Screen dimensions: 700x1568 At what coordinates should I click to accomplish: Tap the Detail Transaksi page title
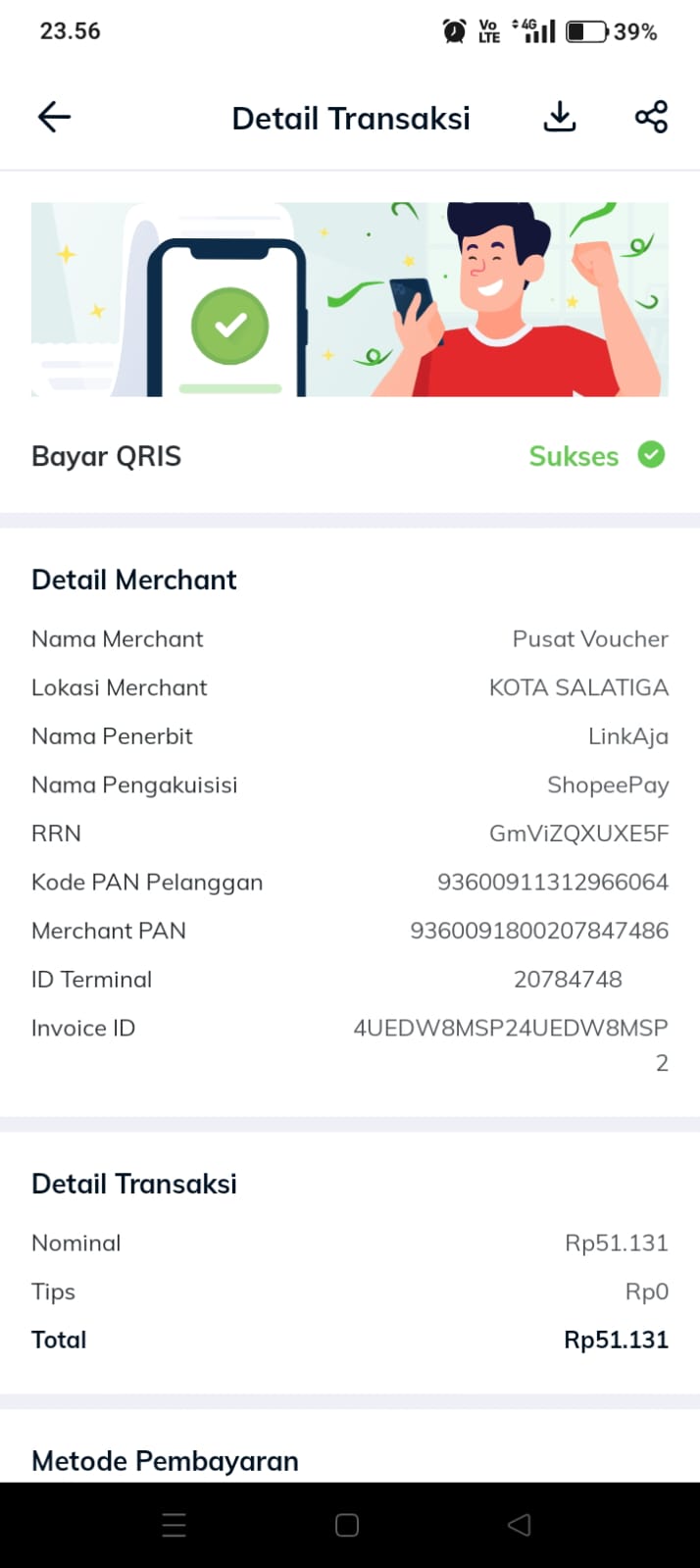tap(351, 119)
